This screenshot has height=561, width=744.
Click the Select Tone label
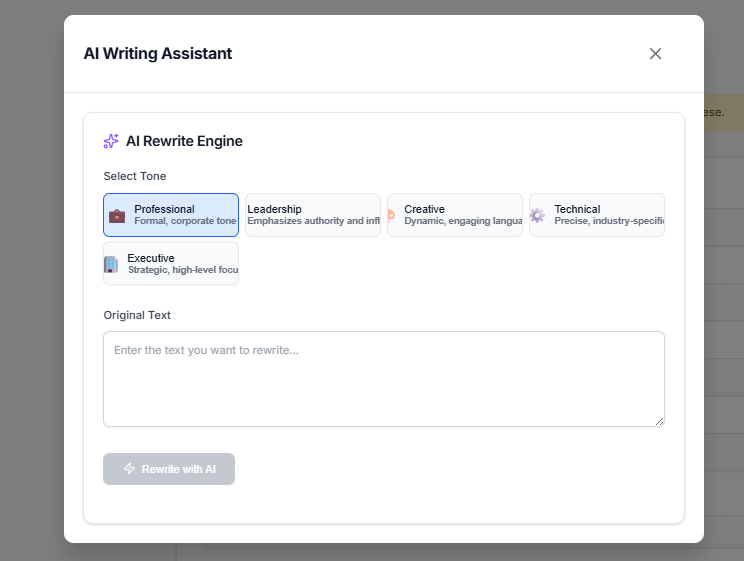(x=135, y=176)
